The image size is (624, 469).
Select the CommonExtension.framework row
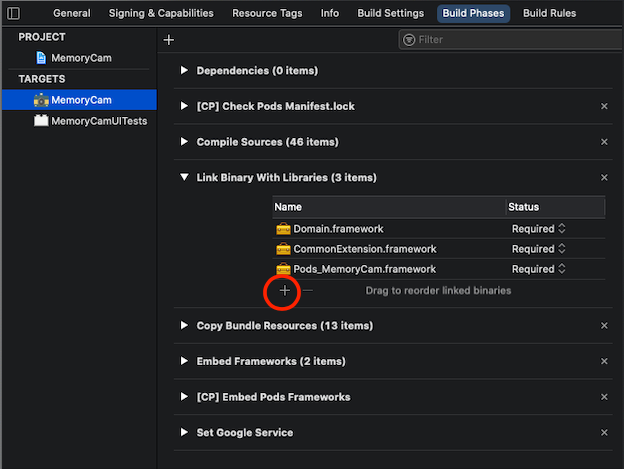coord(439,249)
